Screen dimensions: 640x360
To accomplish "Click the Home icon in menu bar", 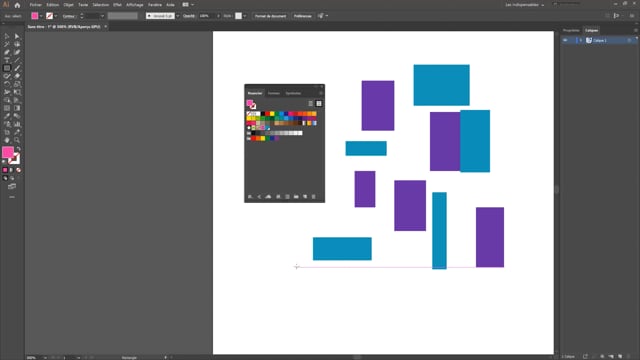I will [17, 5].
